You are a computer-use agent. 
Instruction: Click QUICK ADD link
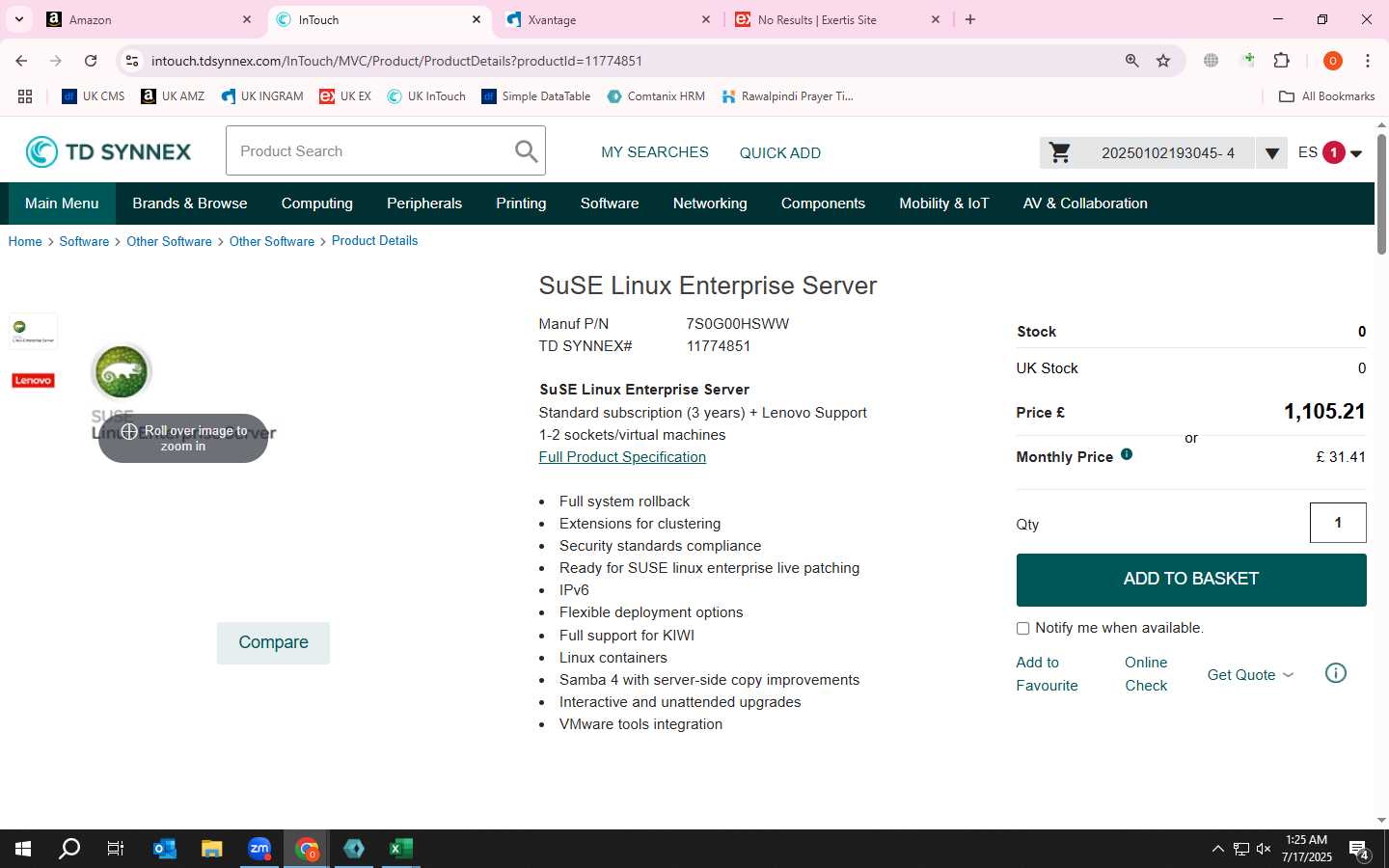coord(780,153)
